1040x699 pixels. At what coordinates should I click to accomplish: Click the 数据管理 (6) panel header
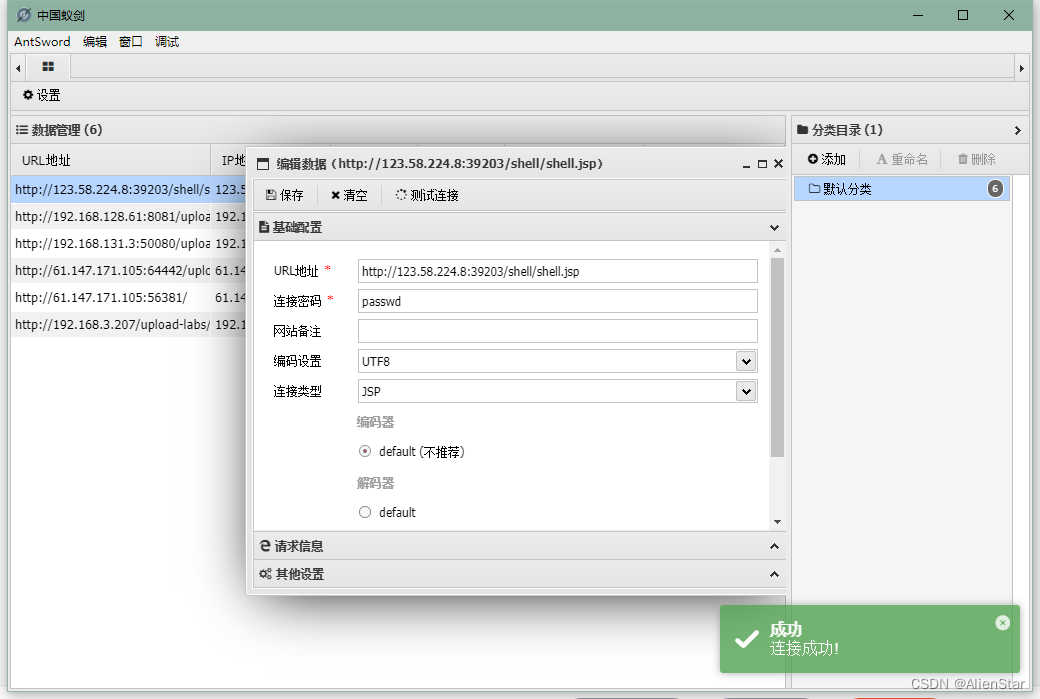[398, 130]
